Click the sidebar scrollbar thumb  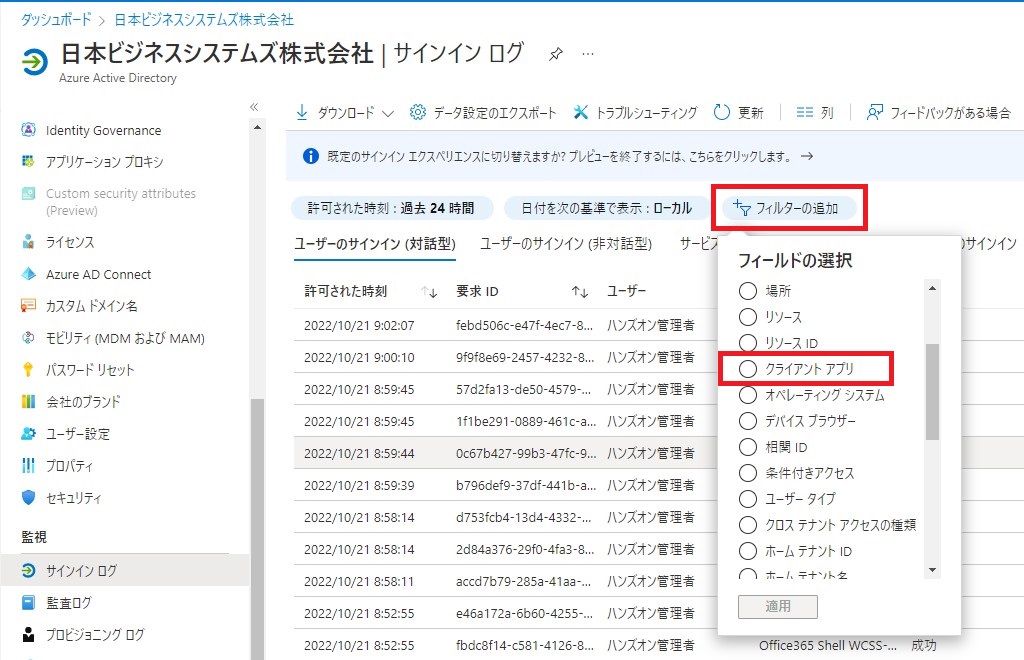click(257, 529)
